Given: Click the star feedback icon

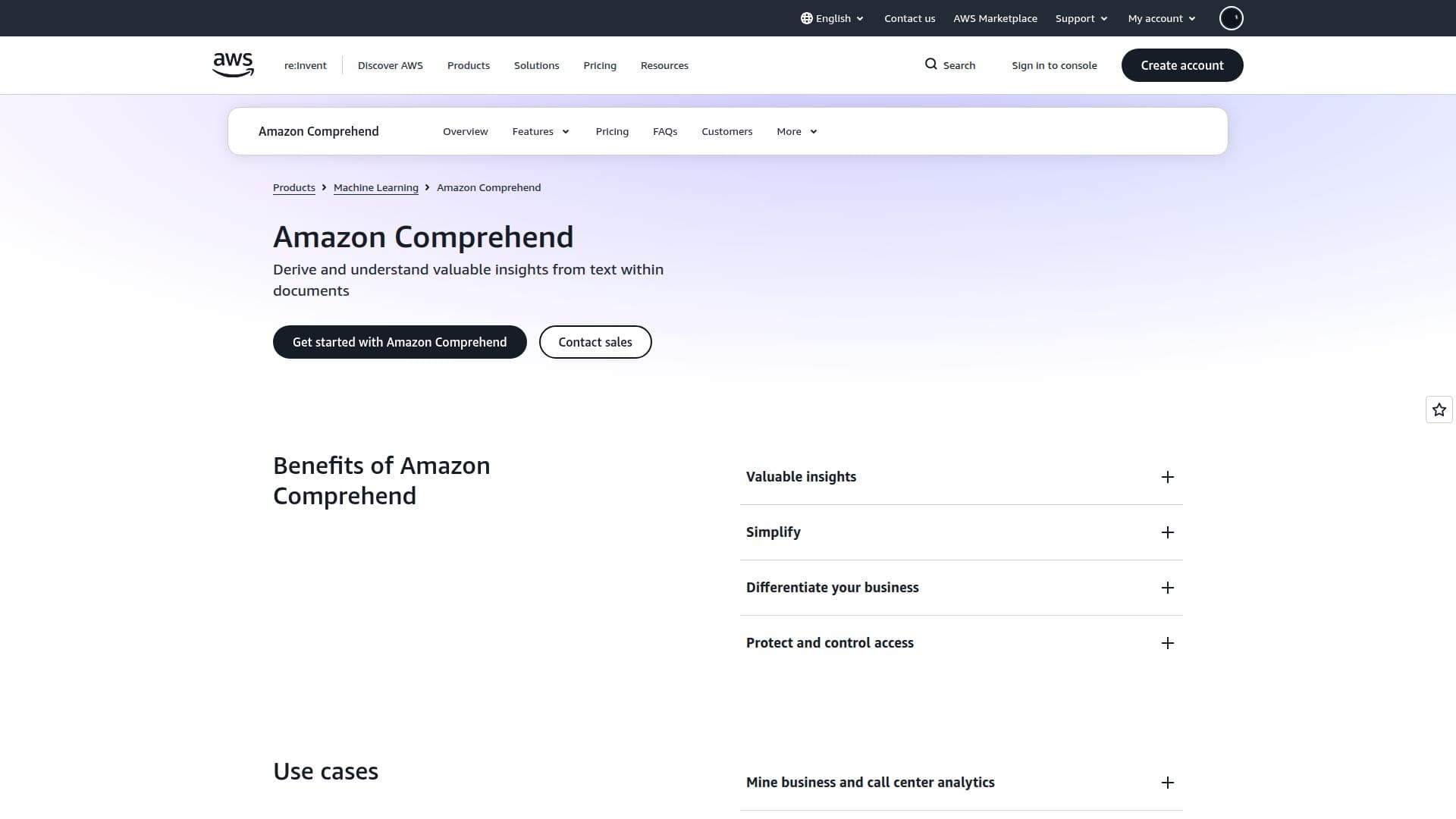Looking at the screenshot, I should pos(1439,410).
